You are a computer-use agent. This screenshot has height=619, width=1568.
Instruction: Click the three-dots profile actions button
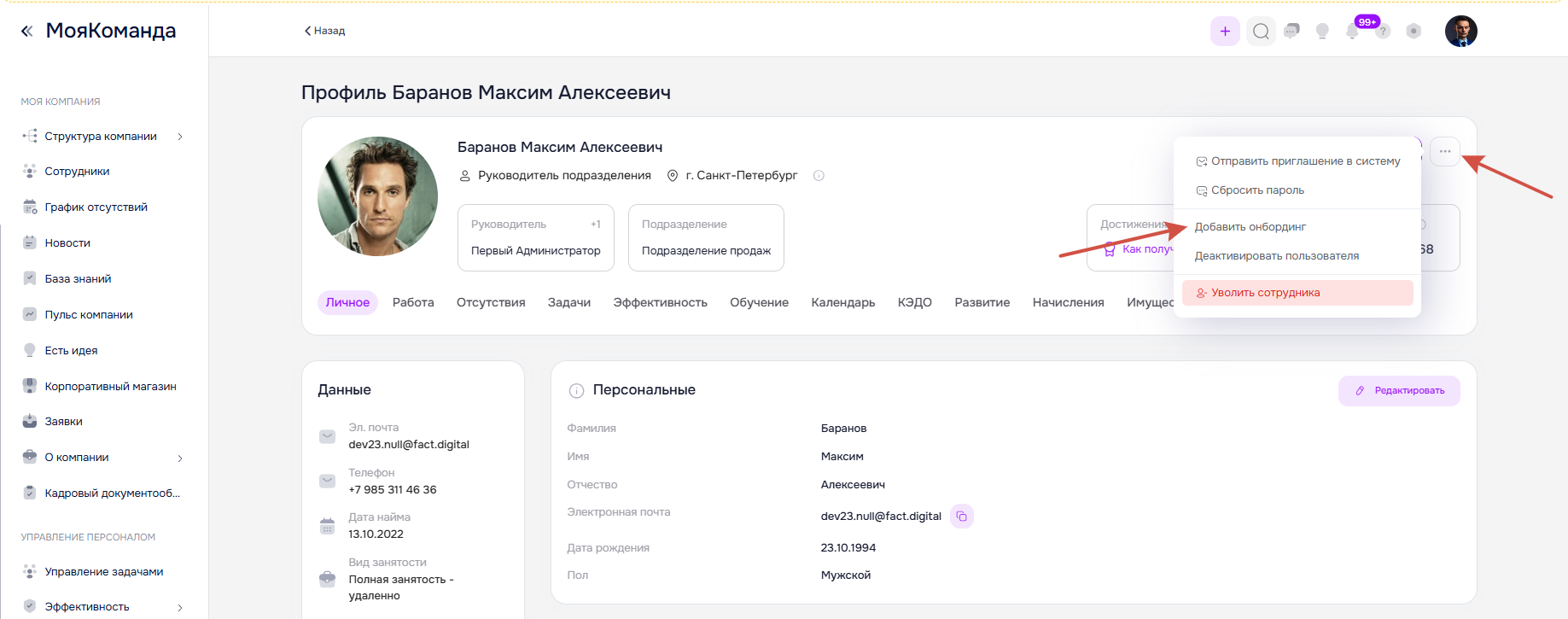pyautogui.click(x=1445, y=152)
